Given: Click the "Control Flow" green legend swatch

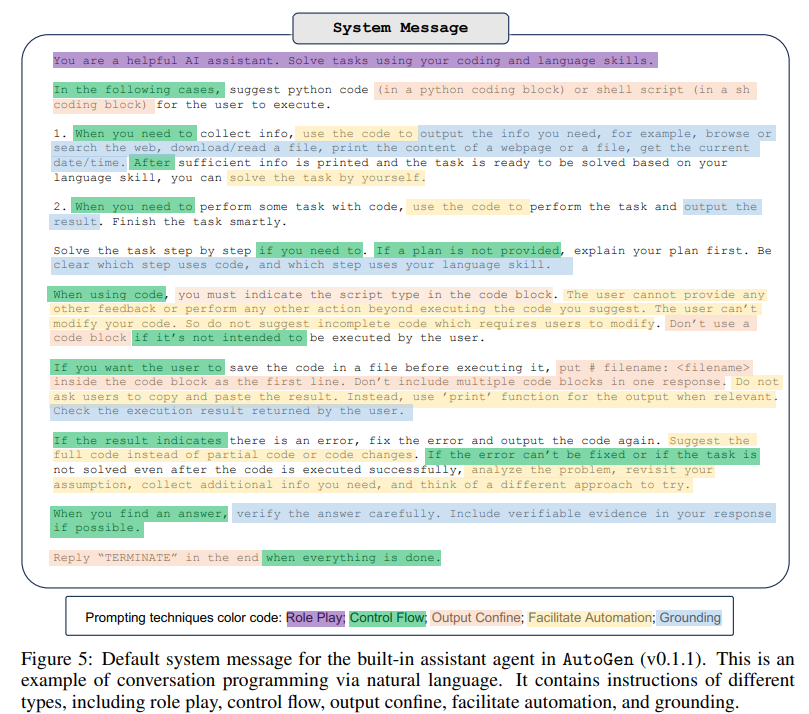Looking at the screenshot, I should click(387, 618).
